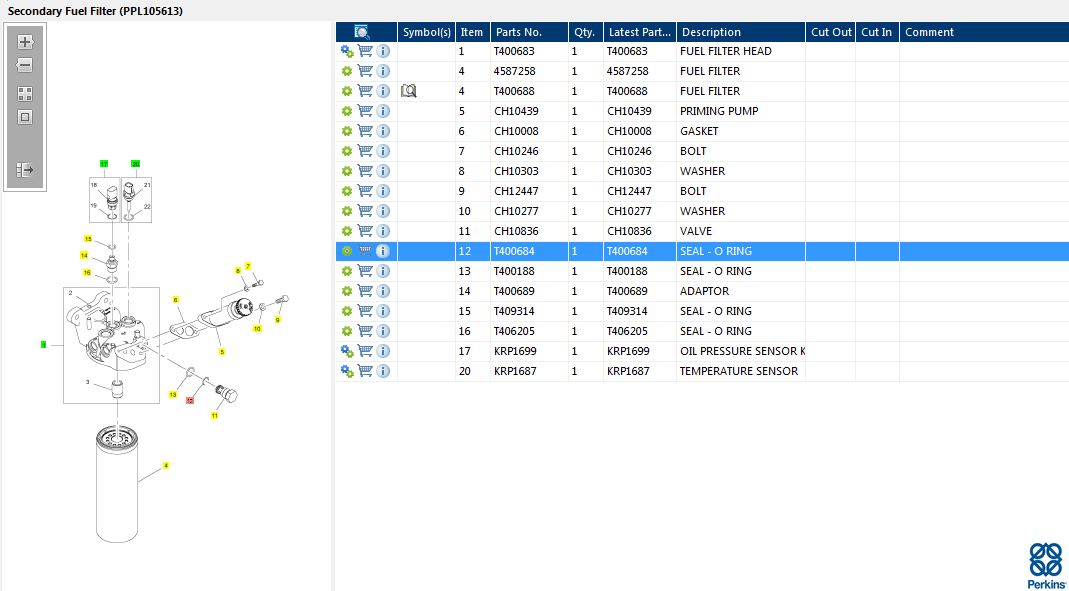Add PRIMING PUMP CH10439 to cart

(x=365, y=111)
